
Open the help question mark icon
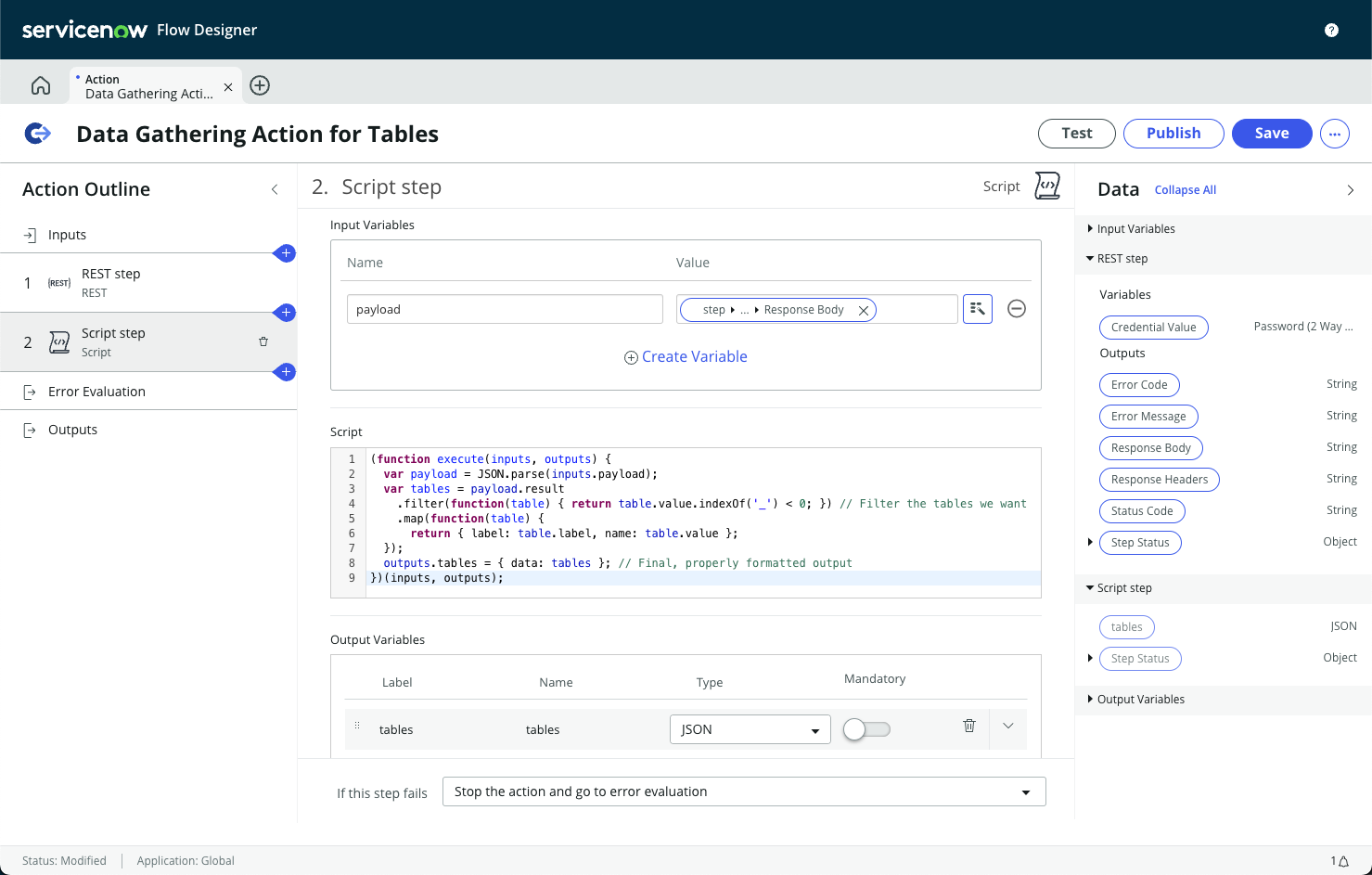point(1331,30)
